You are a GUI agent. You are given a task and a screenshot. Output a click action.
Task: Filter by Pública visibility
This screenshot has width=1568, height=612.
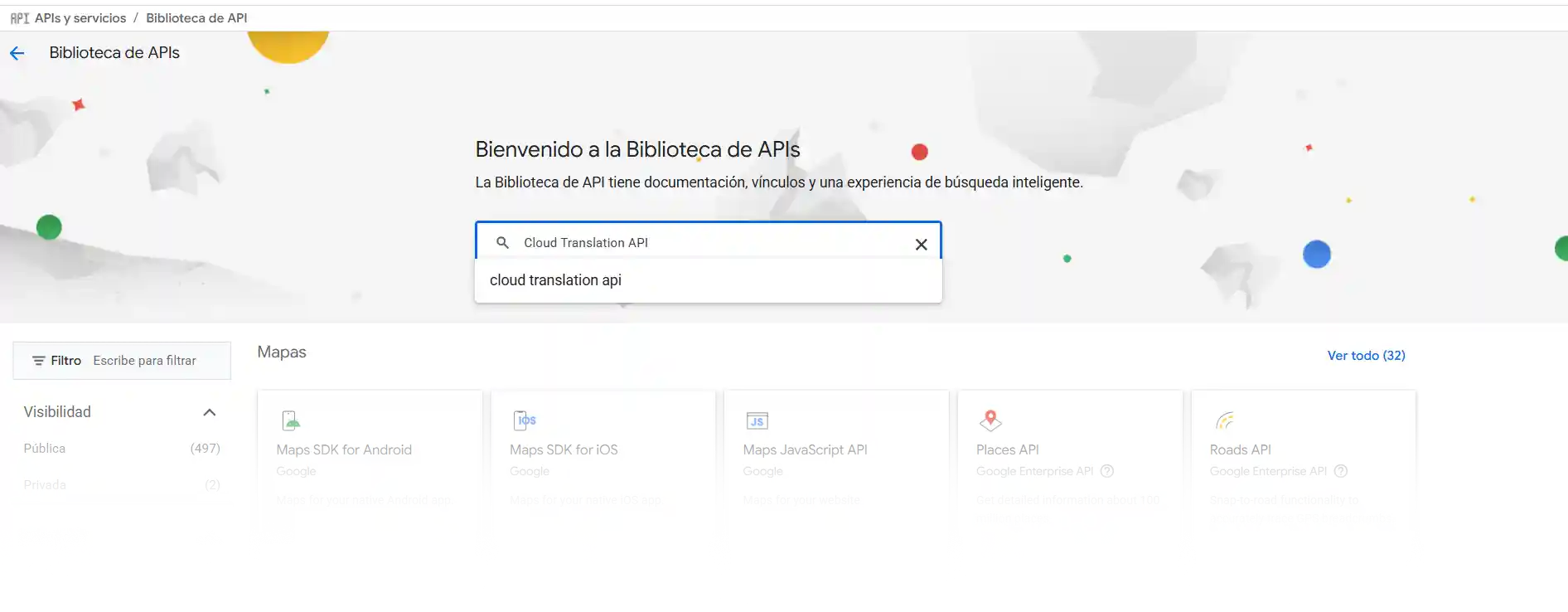pyautogui.click(x=45, y=449)
